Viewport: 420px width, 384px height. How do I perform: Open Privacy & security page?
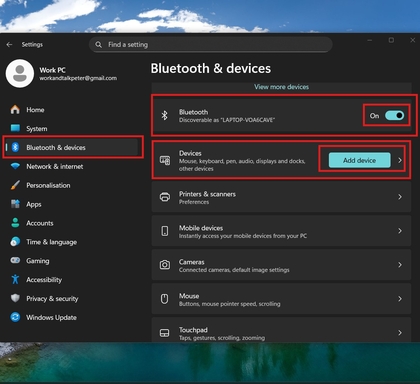pos(72,298)
